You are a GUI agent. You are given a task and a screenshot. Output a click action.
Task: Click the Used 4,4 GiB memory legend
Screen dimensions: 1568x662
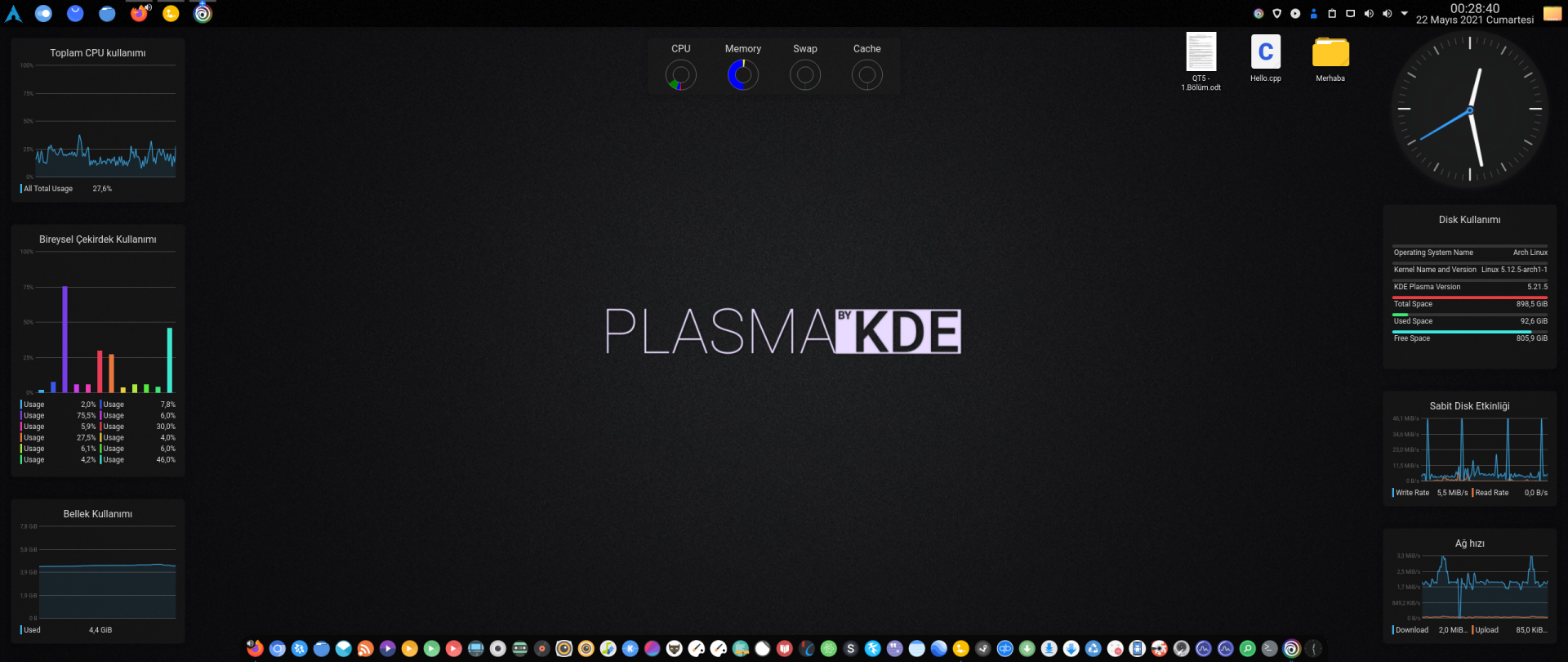[66, 630]
